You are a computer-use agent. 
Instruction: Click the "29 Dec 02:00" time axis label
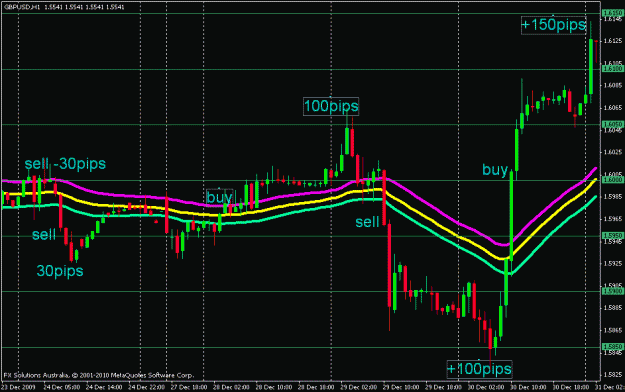pyautogui.click(x=358, y=387)
